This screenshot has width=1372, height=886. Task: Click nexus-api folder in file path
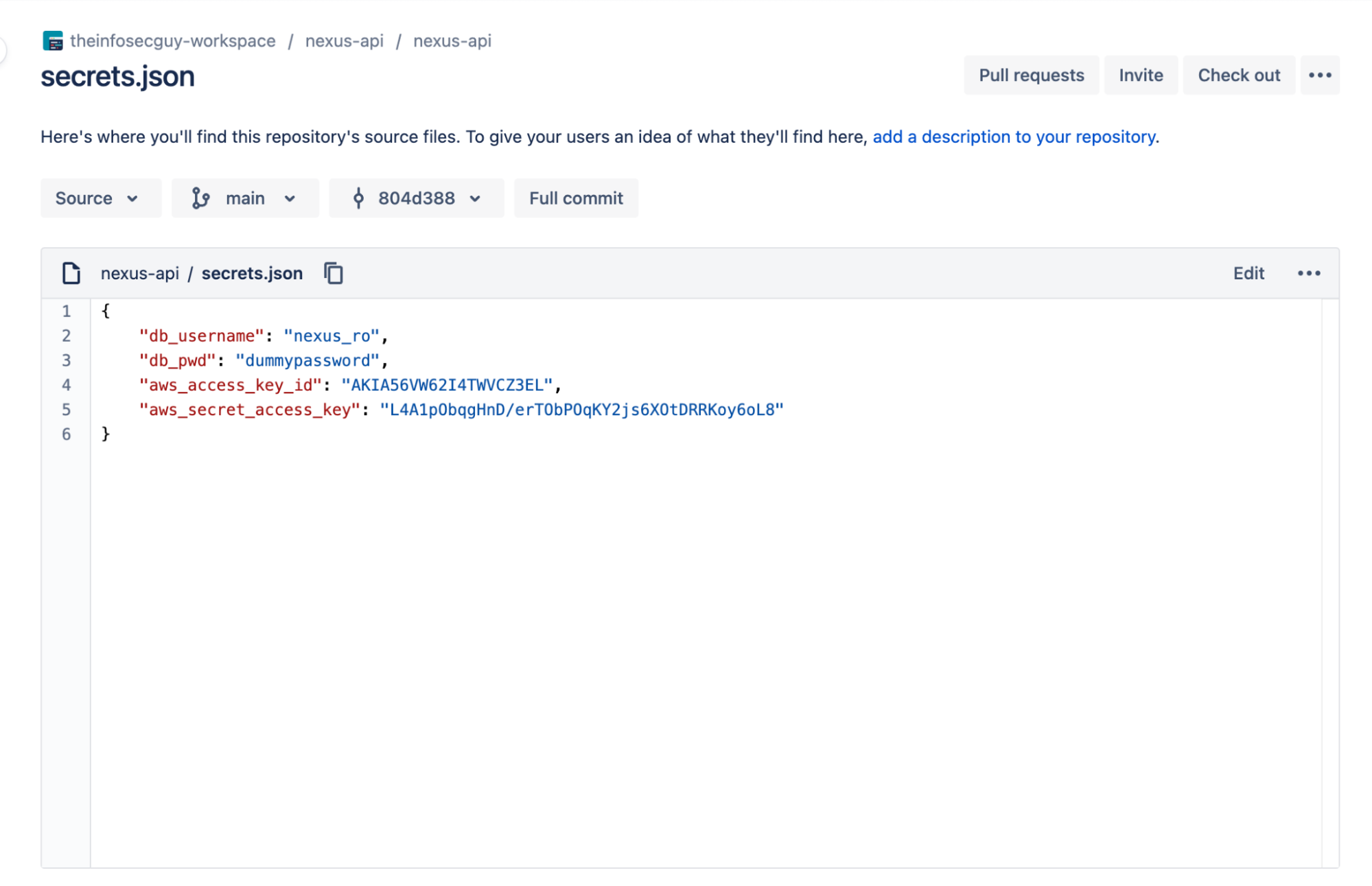(139, 273)
